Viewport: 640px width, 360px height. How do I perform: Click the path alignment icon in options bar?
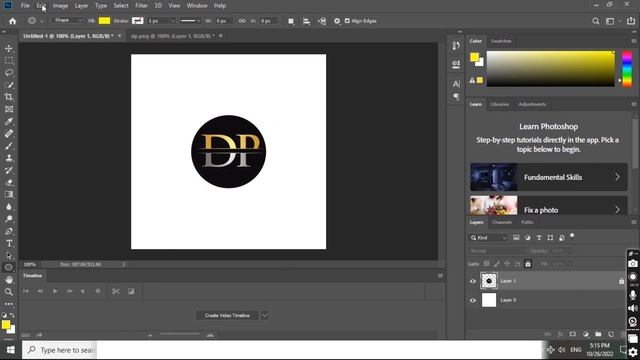(x=306, y=21)
